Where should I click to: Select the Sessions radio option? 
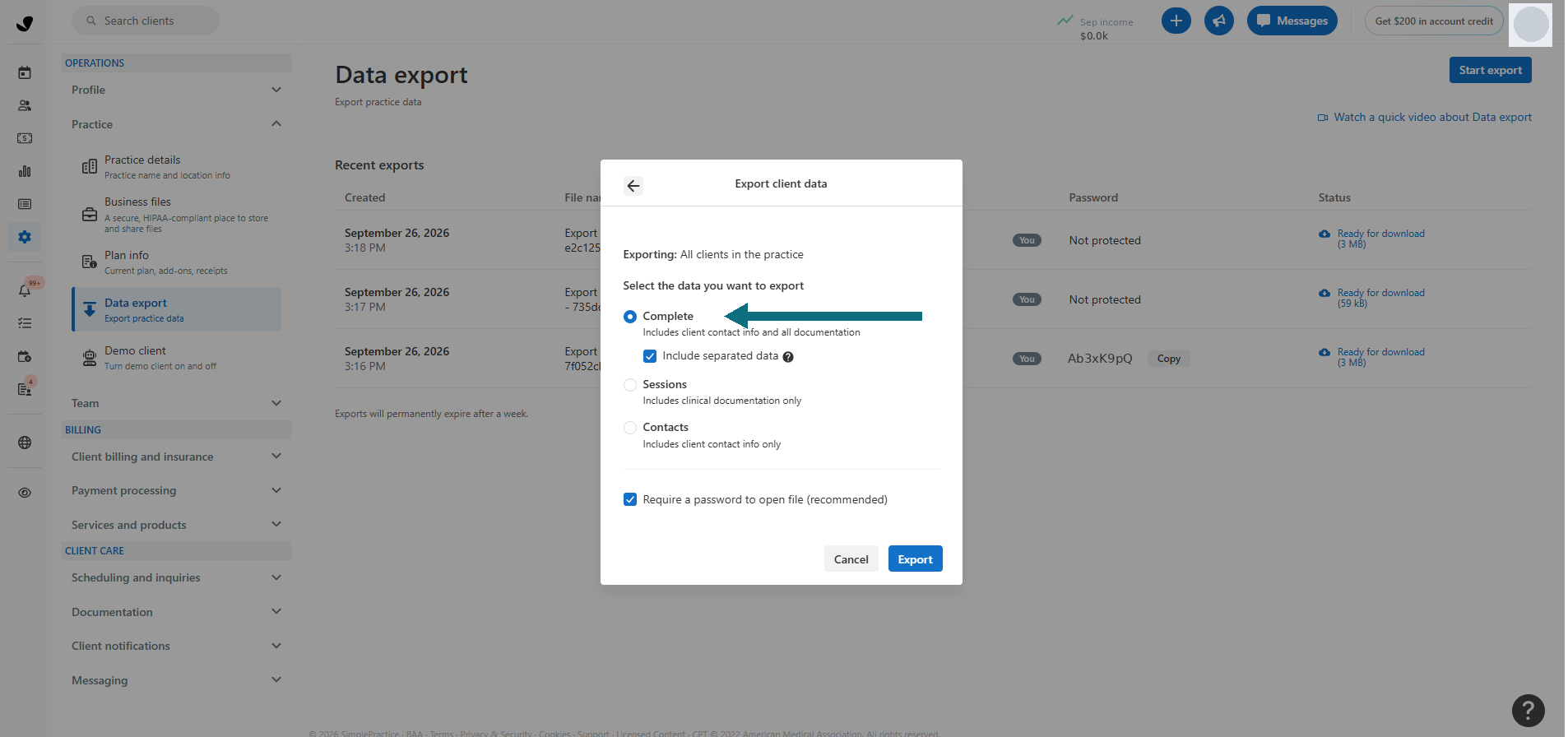[x=630, y=385]
